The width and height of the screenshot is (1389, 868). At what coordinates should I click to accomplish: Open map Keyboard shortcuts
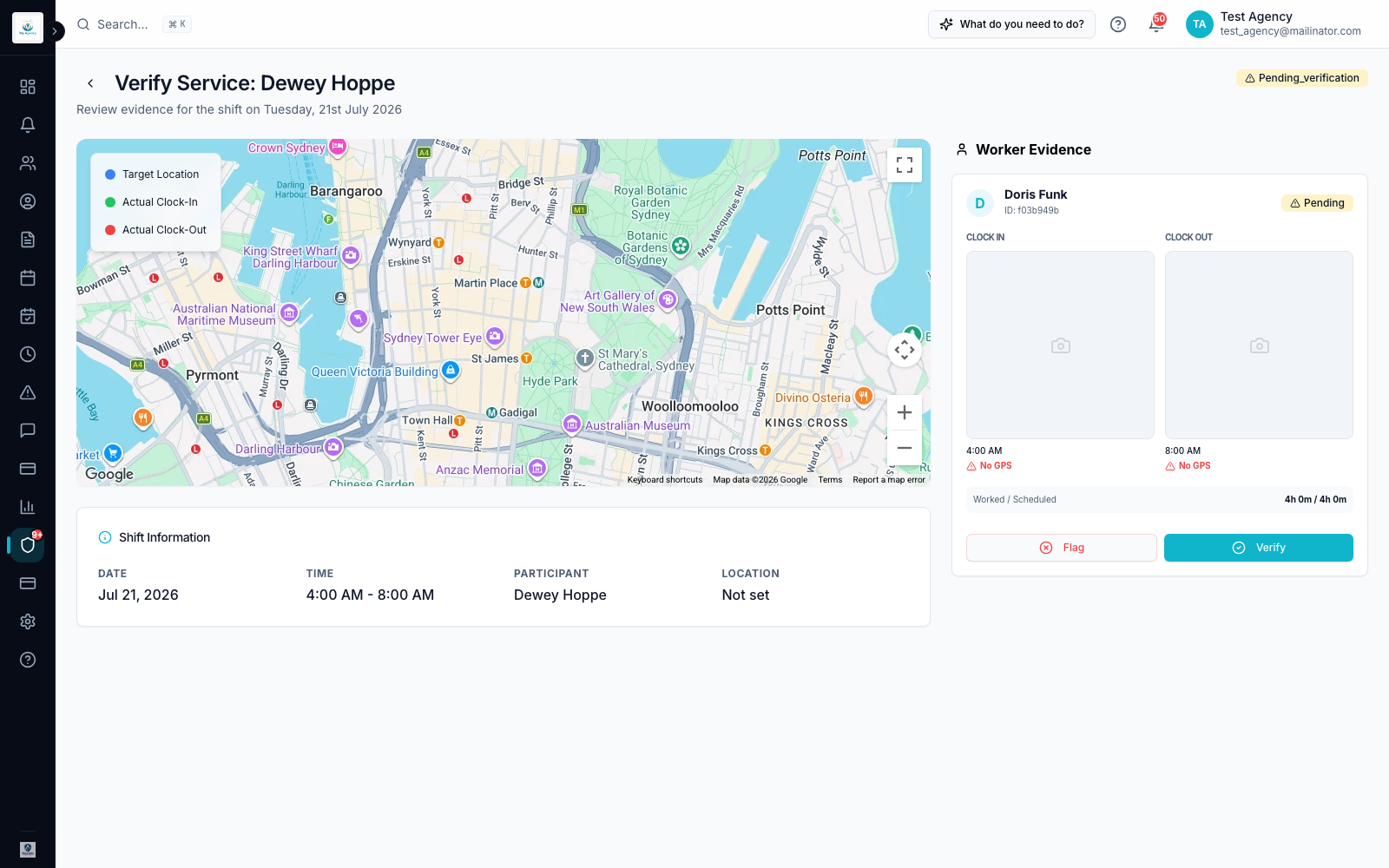[665, 480]
